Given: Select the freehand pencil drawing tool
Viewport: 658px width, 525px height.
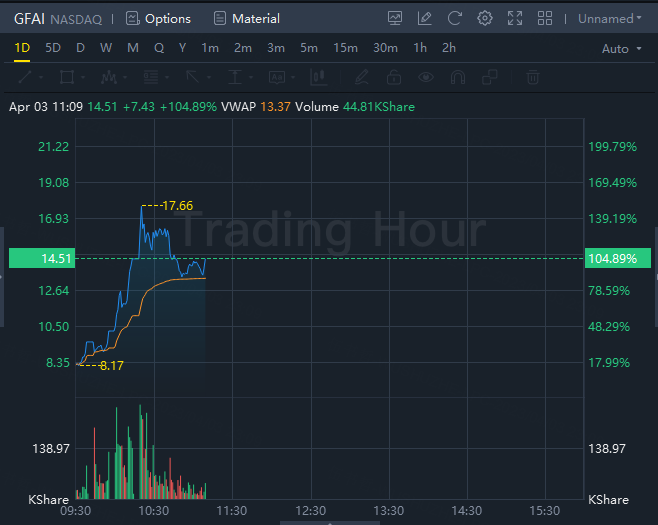Looking at the screenshot, I should (362, 77).
